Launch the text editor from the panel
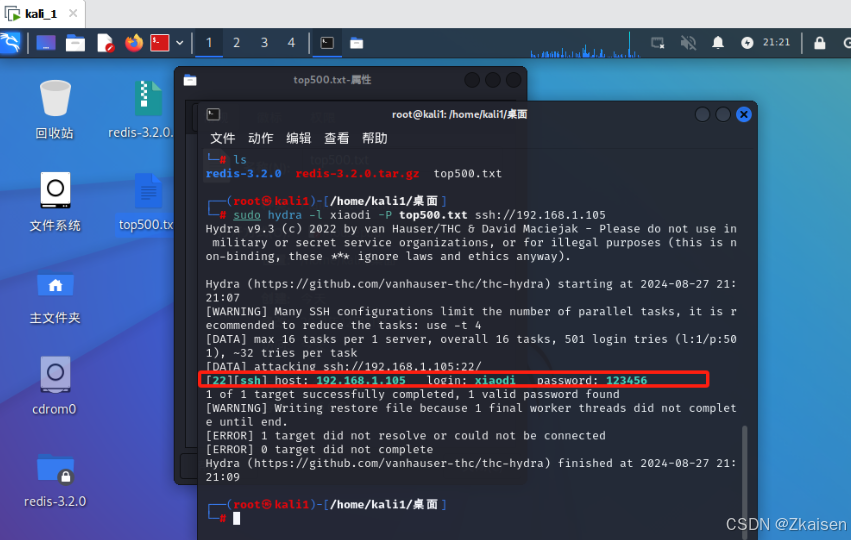Image resolution: width=851 pixels, height=540 pixels. 105,43
